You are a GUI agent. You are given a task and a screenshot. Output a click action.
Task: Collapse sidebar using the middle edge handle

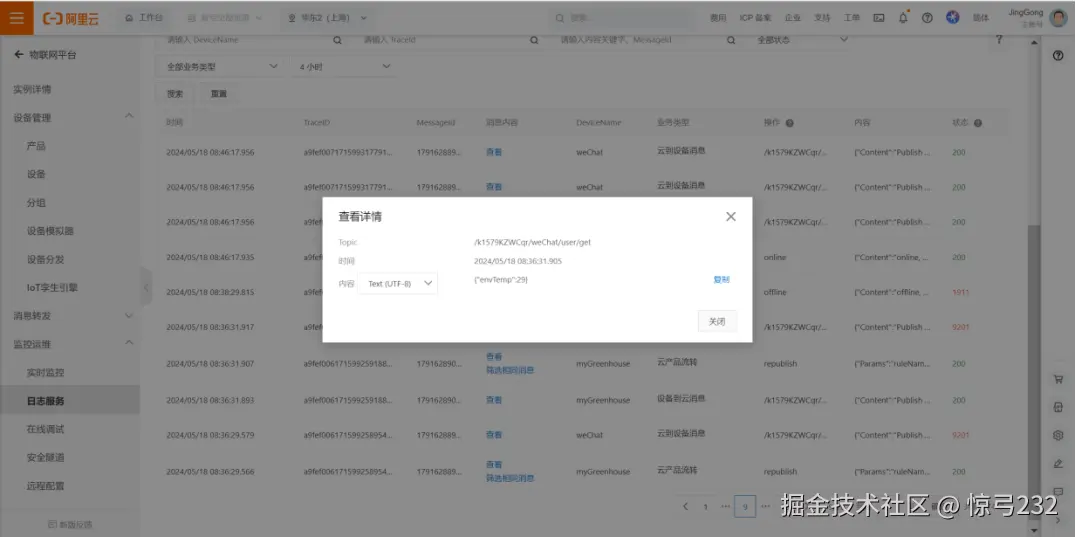[145, 287]
